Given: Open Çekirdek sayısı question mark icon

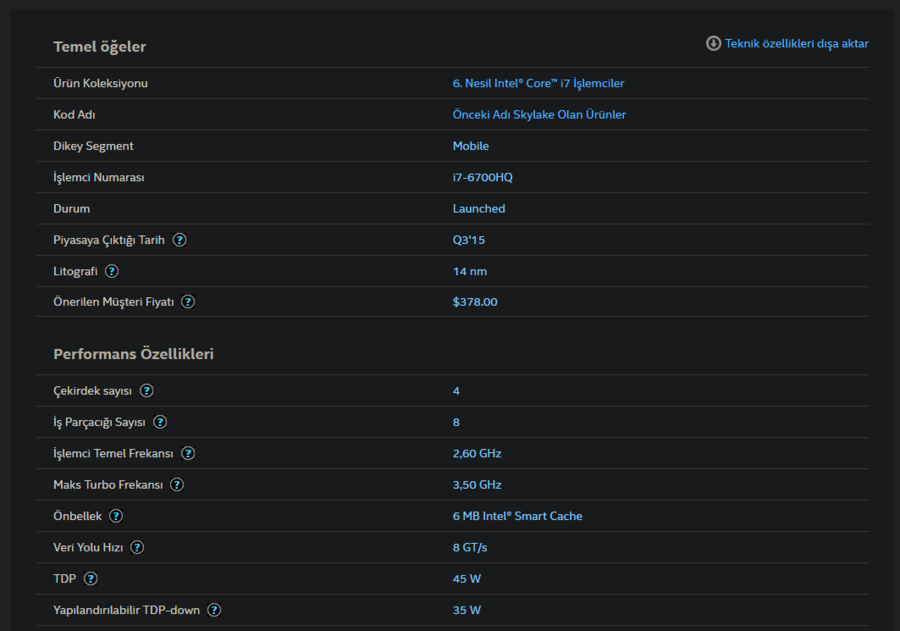Looking at the screenshot, I should pos(147,391).
